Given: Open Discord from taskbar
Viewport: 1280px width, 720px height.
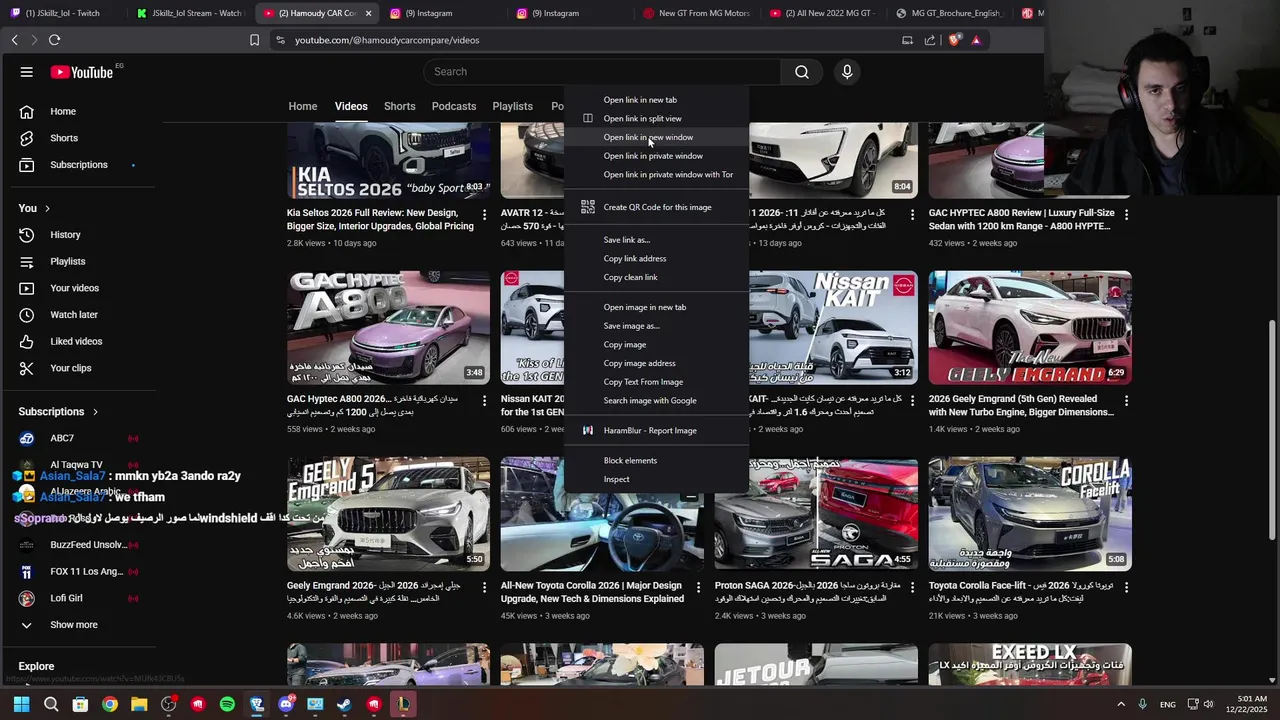Looking at the screenshot, I should (286, 704).
